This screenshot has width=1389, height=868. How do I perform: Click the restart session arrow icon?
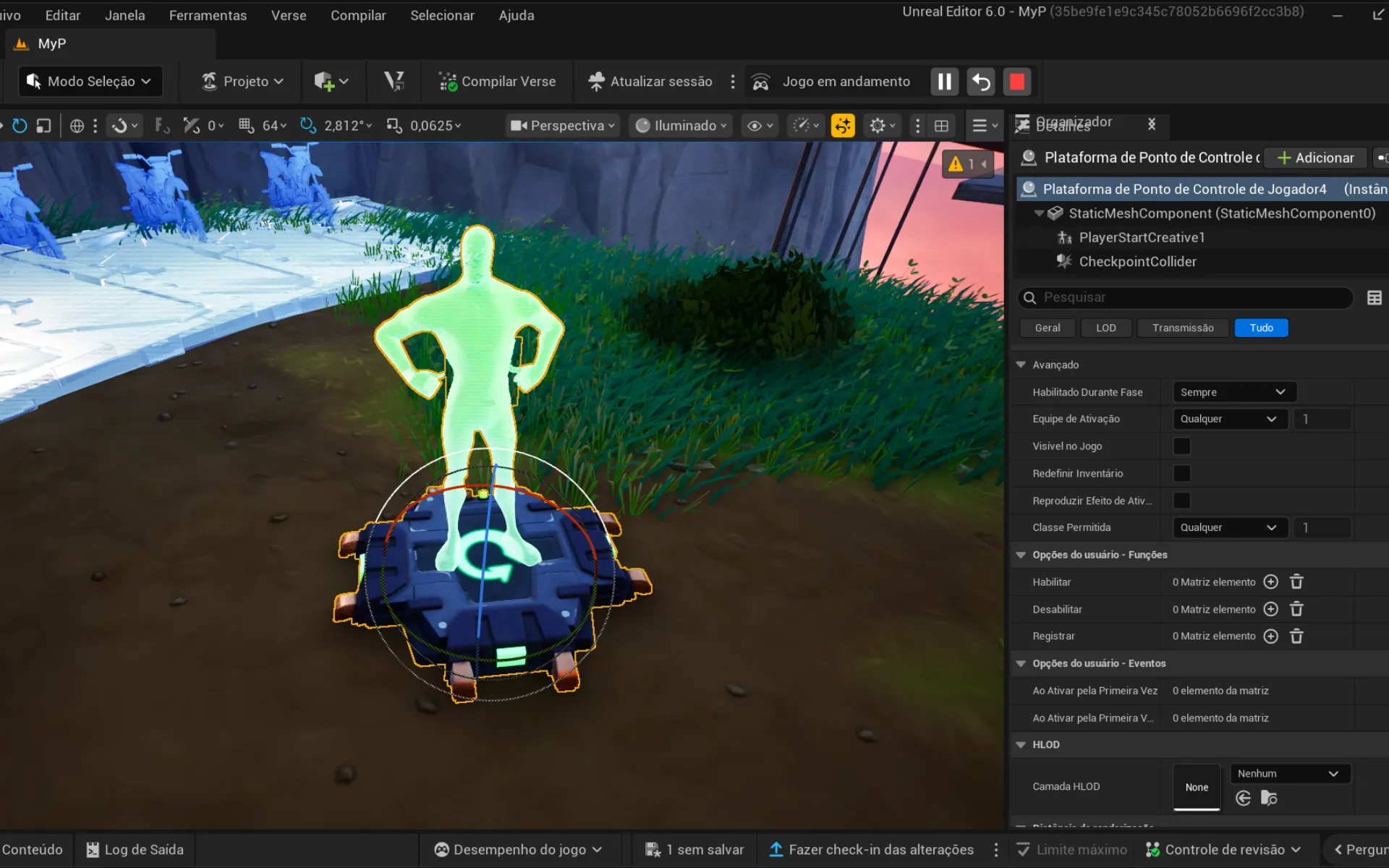(x=980, y=82)
